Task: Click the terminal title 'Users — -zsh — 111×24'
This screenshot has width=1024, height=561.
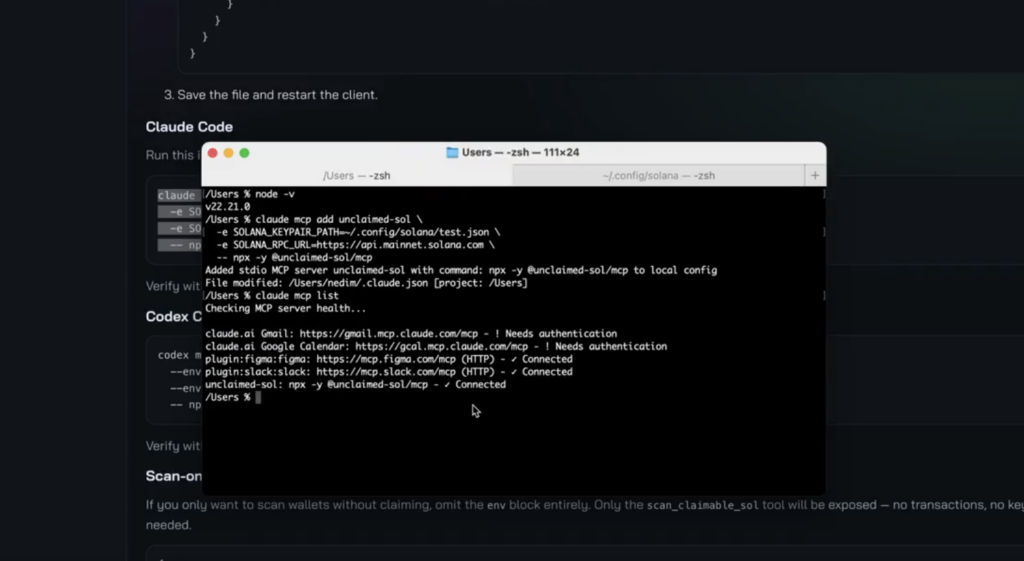Action: pos(520,153)
